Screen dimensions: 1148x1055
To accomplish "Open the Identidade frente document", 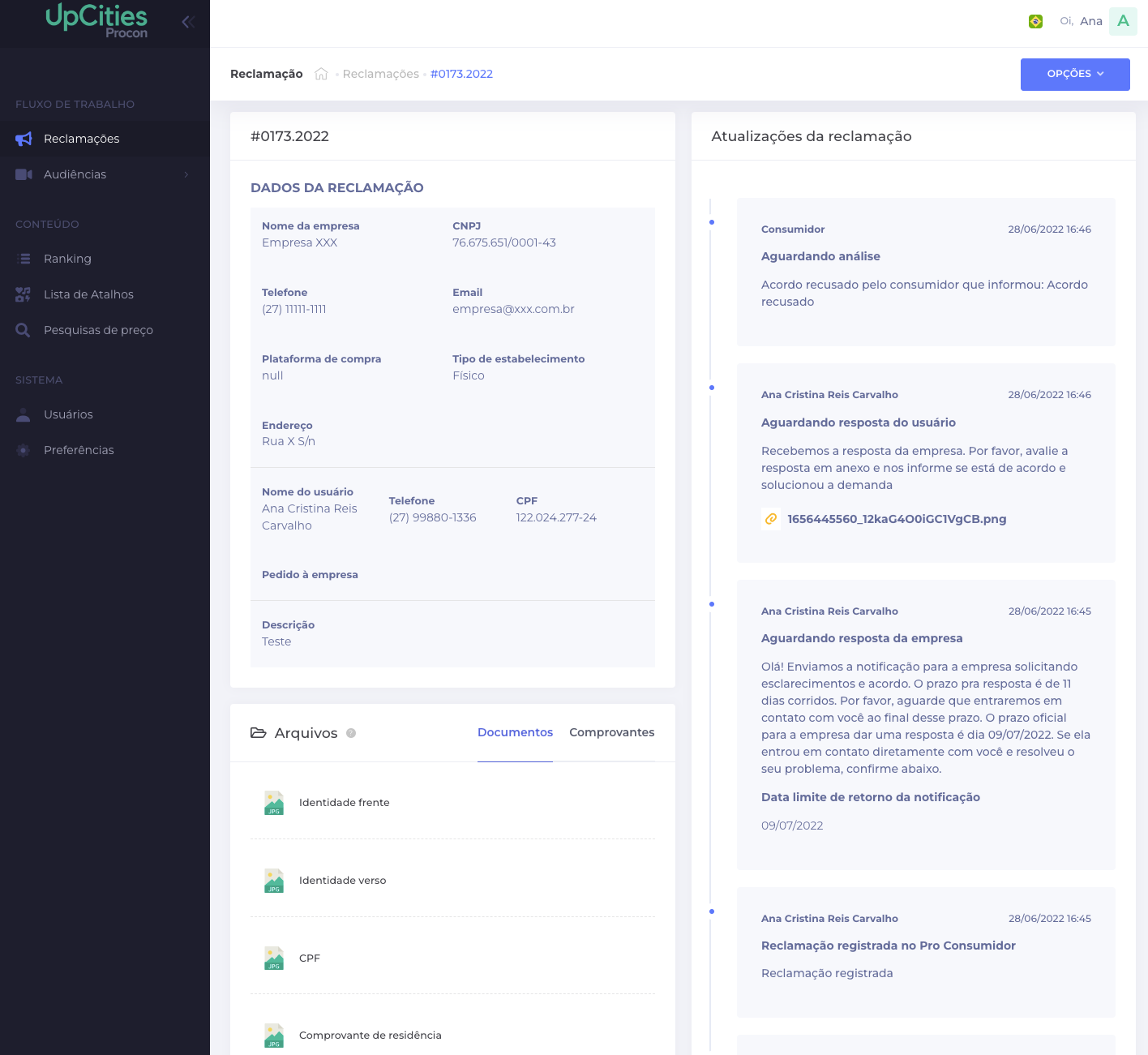I will (x=344, y=803).
